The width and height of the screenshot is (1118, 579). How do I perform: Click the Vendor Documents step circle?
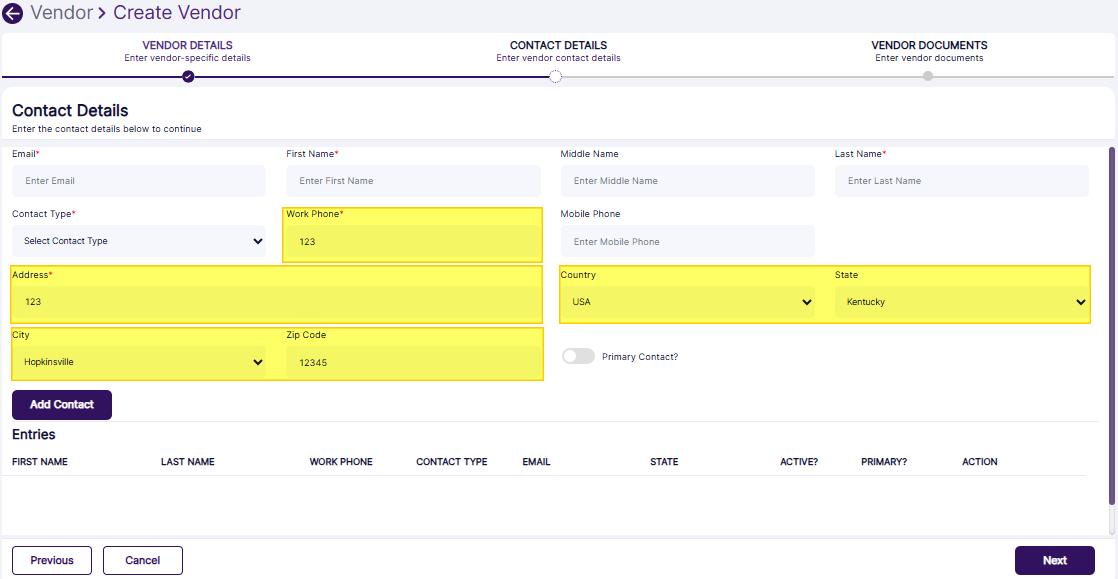coord(928,75)
